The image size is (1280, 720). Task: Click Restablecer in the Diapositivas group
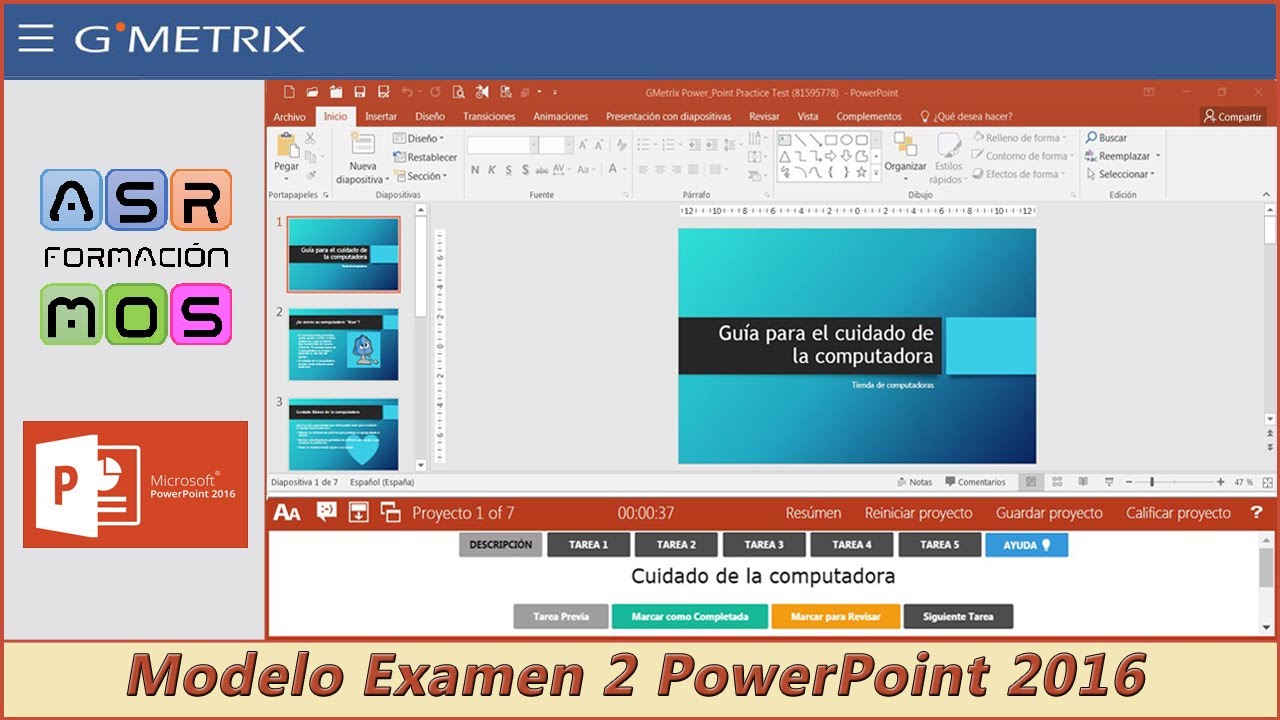click(425, 157)
